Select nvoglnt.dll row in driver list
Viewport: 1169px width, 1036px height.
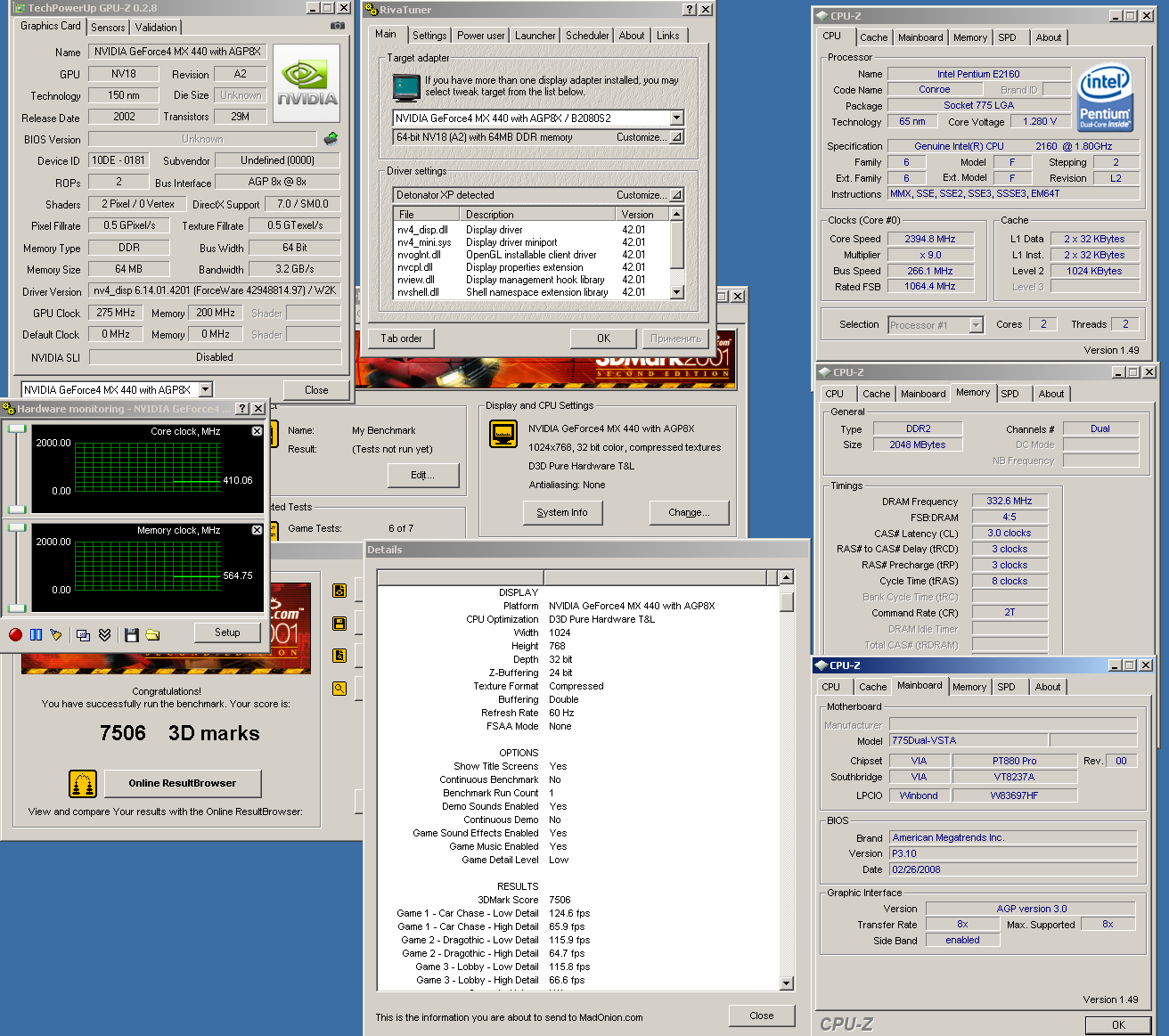(533, 255)
